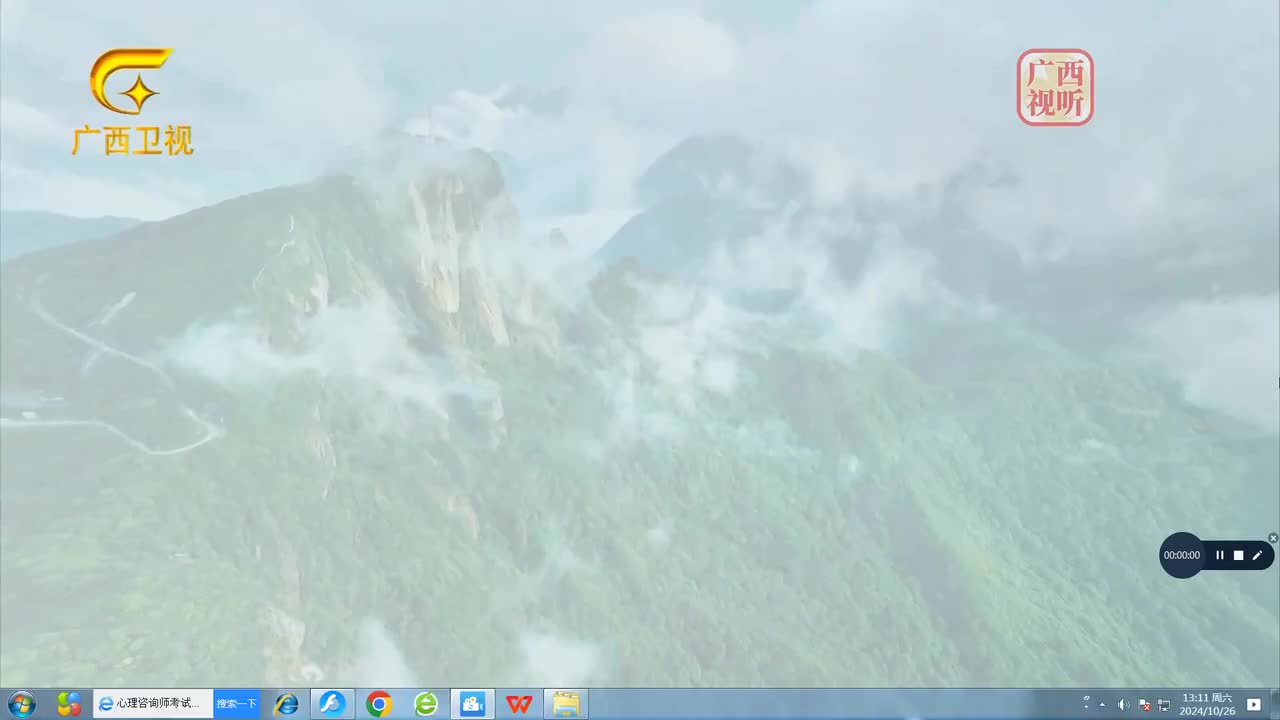Screen dimensions: 1280x720
Task: Pause the screen recording
Action: [1219, 555]
